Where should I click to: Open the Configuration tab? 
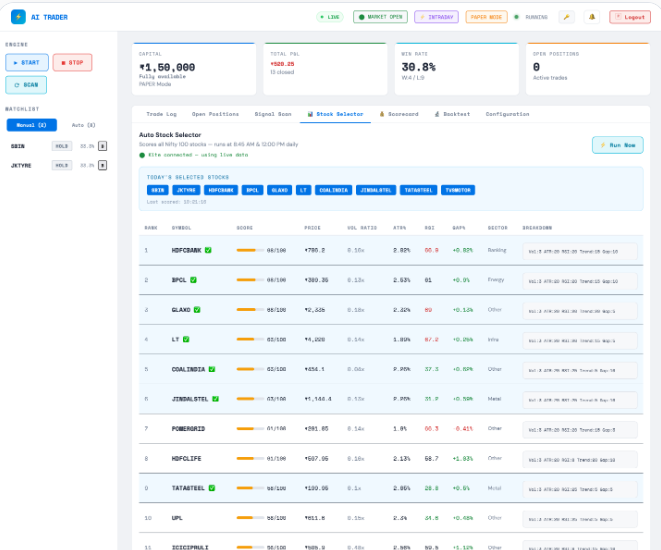click(x=507, y=114)
